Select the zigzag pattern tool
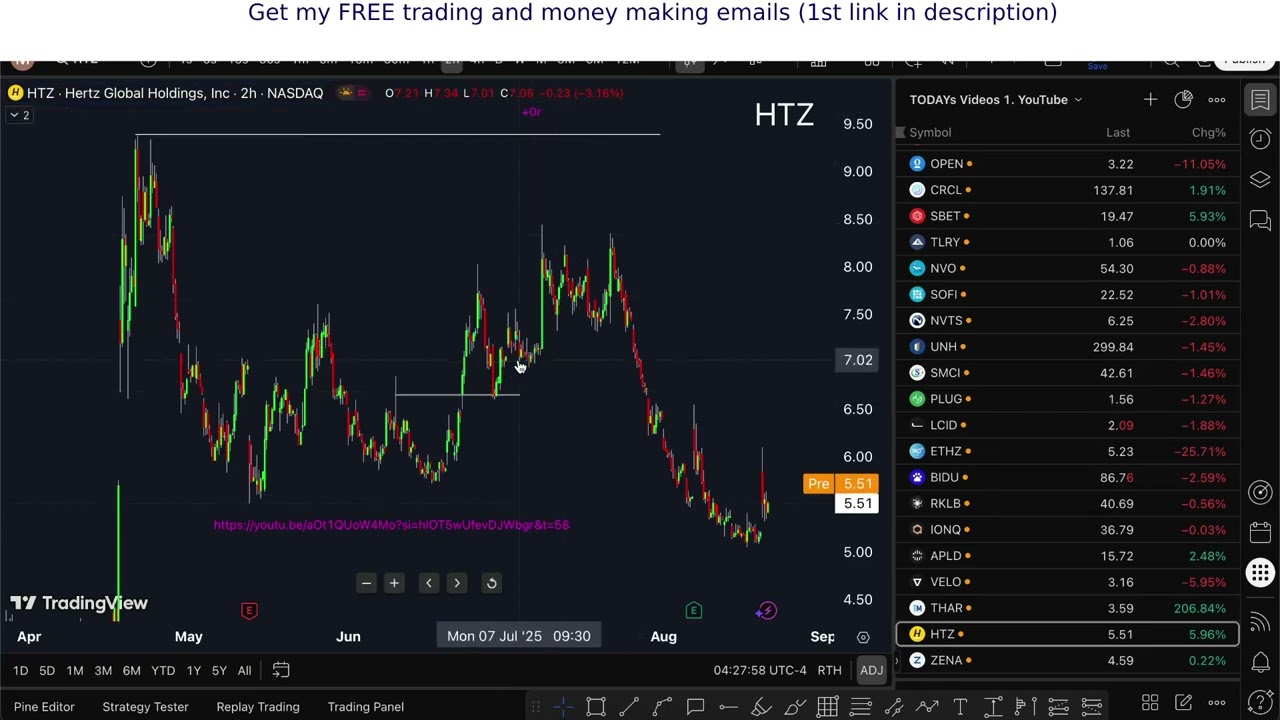This screenshot has height=720, width=1280. [926, 707]
